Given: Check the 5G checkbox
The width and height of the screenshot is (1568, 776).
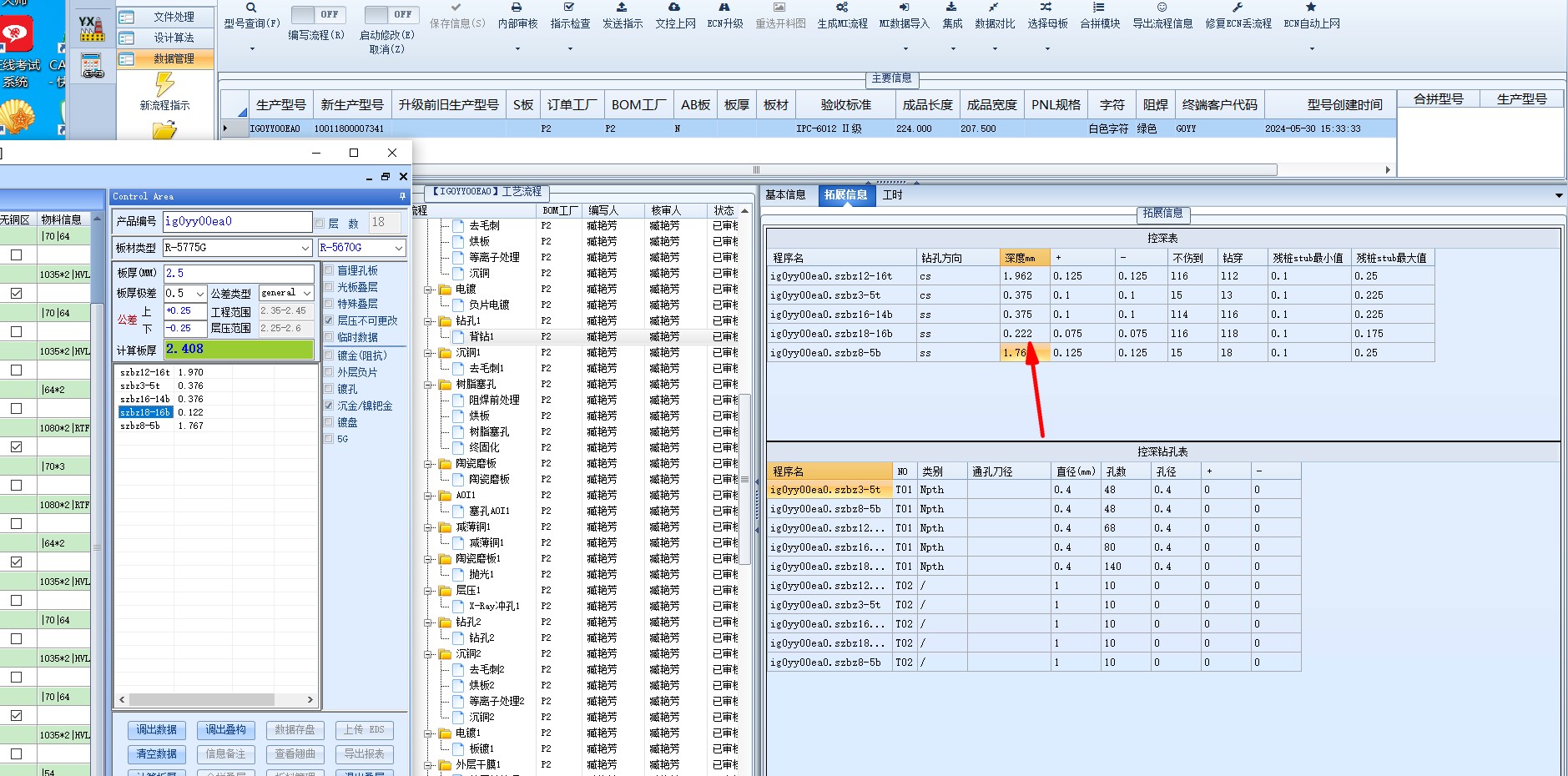Looking at the screenshot, I should (x=329, y=439).
